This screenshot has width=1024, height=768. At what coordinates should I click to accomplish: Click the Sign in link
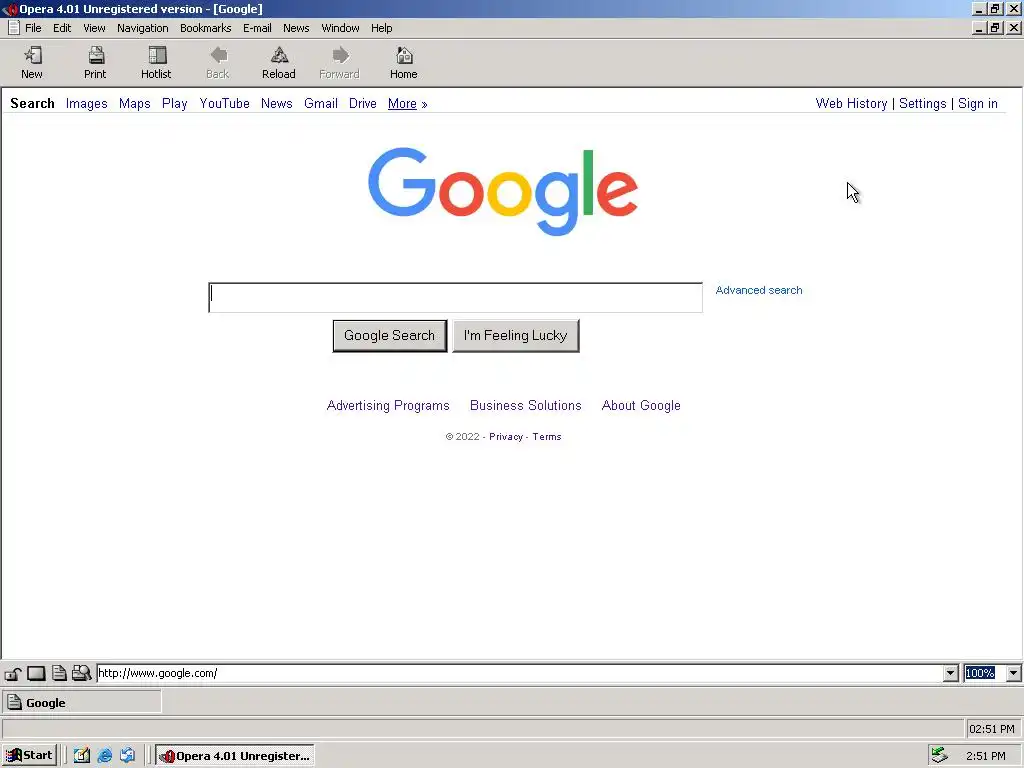pos(978,104)
